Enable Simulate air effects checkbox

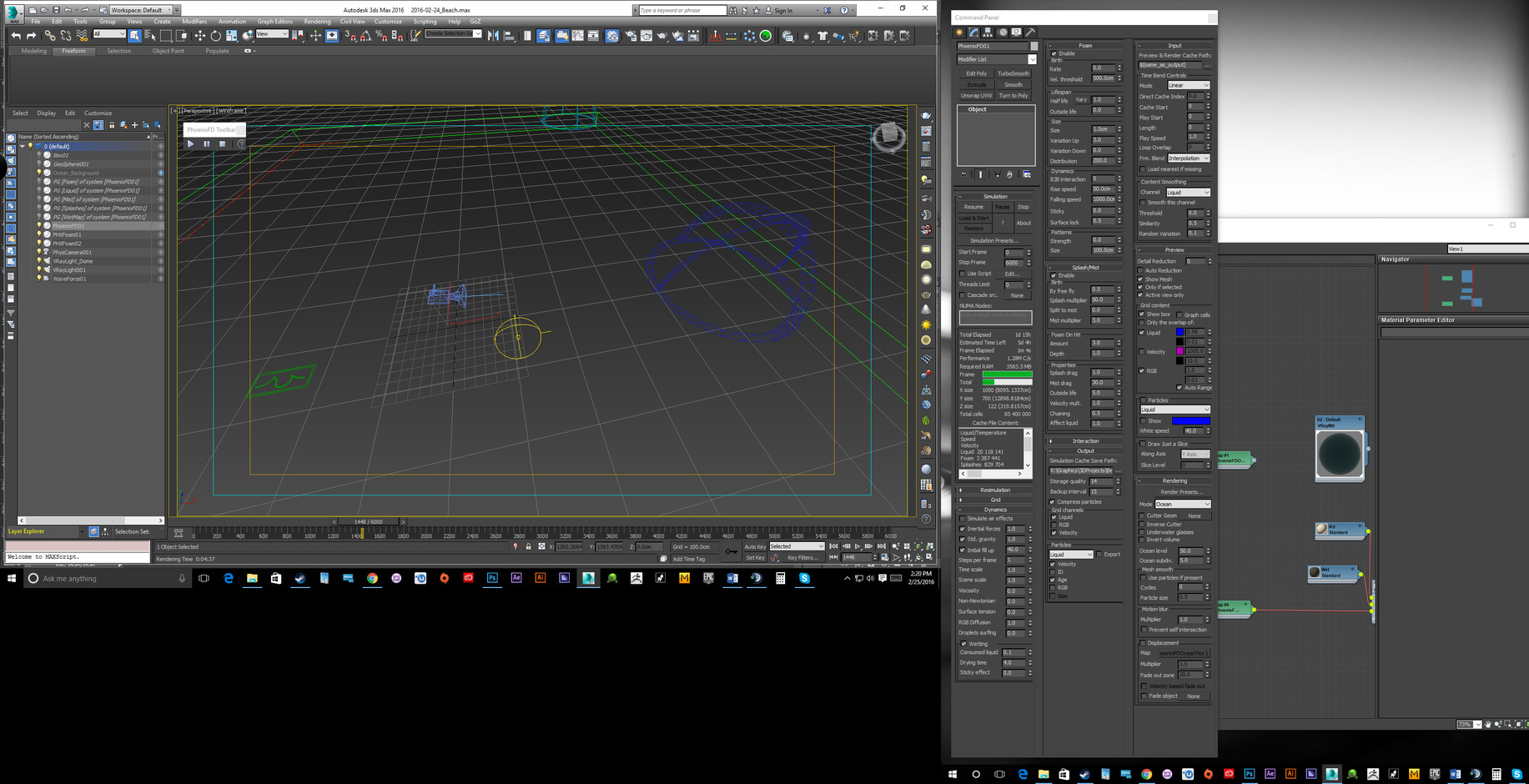pyautogui.click(x=962, y=519)
